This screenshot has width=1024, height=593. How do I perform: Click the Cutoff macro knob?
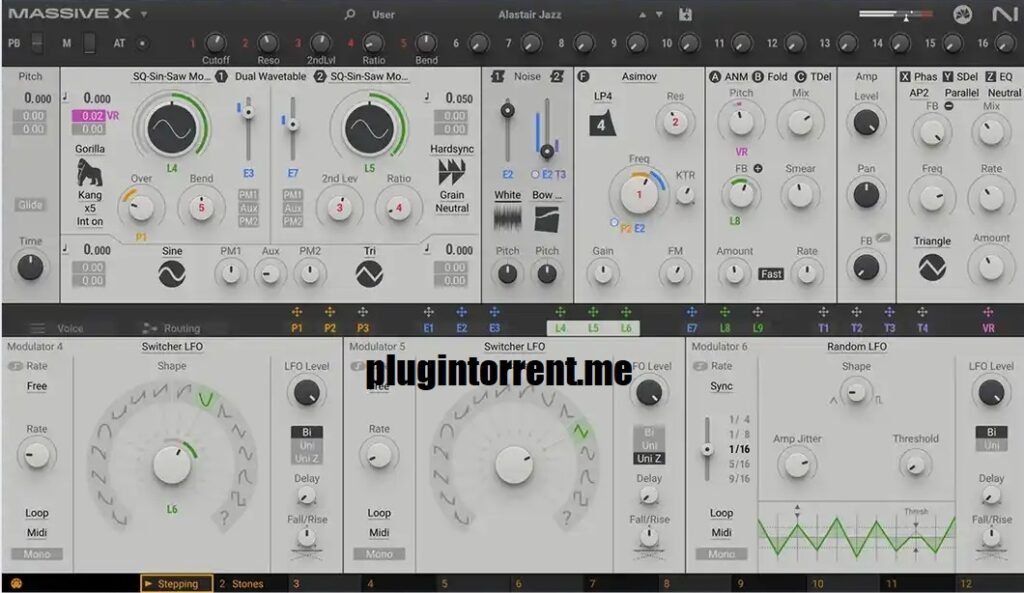[215, 42]
